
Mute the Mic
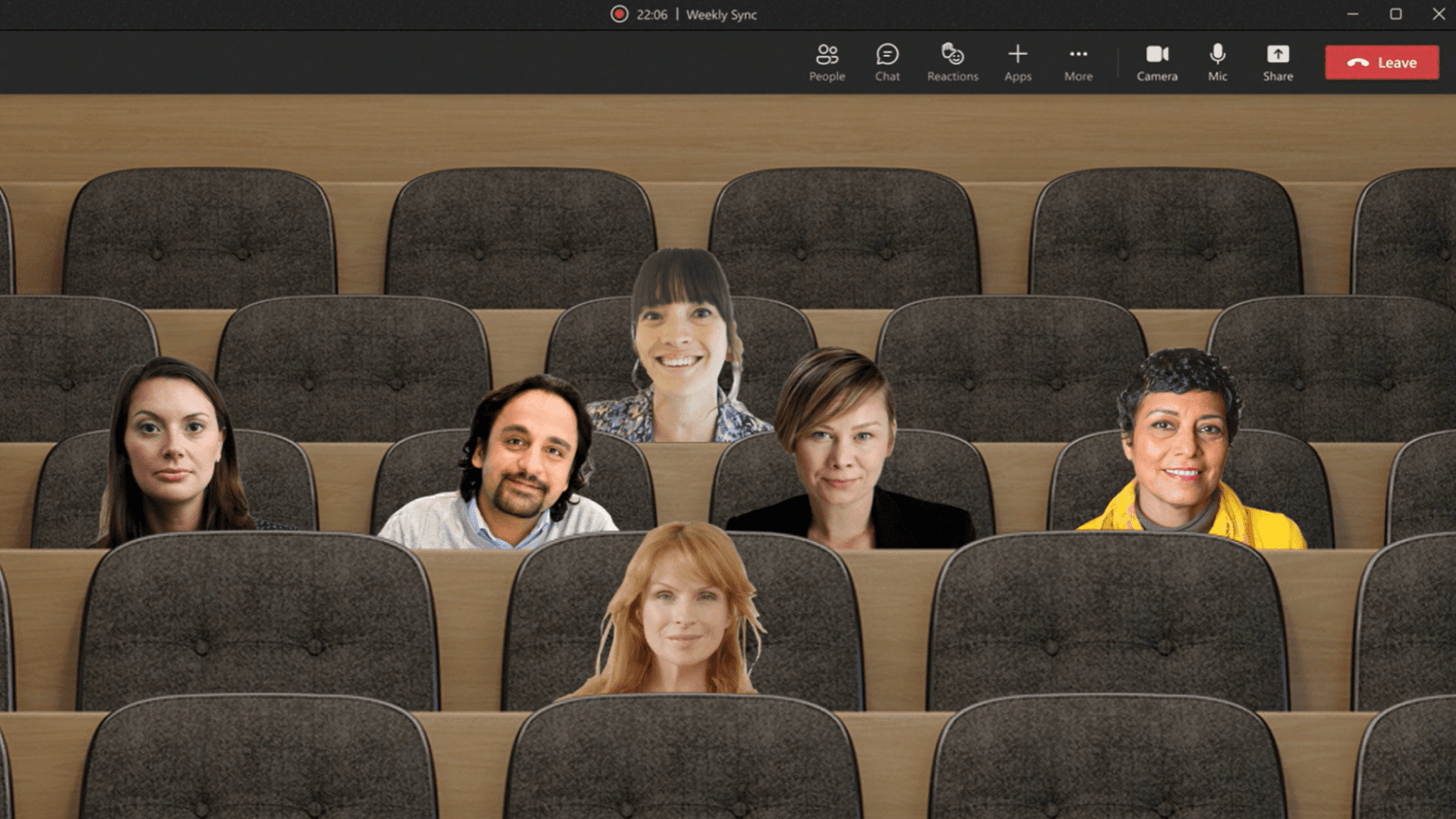coord(1217,63)
